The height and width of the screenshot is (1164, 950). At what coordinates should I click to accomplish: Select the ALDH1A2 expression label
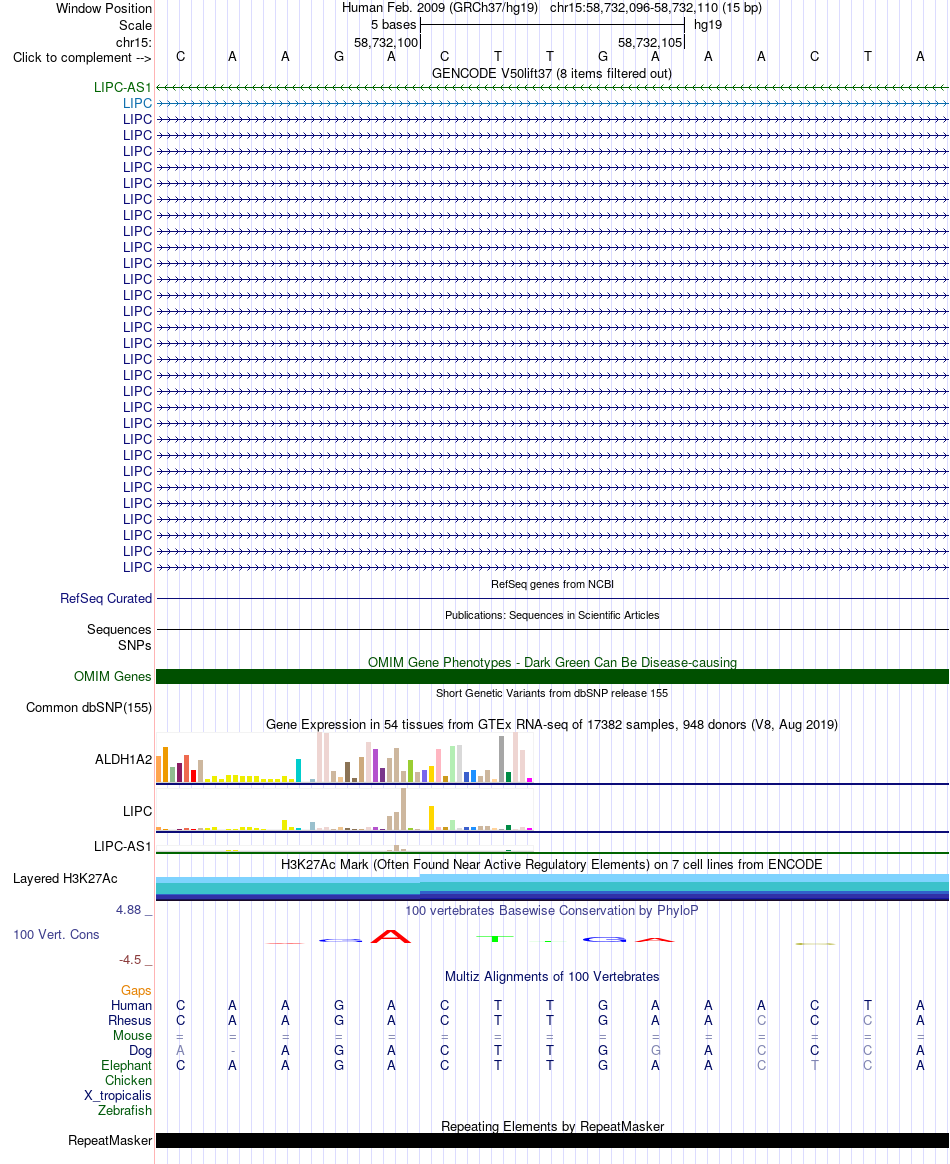tap(123, 759)
